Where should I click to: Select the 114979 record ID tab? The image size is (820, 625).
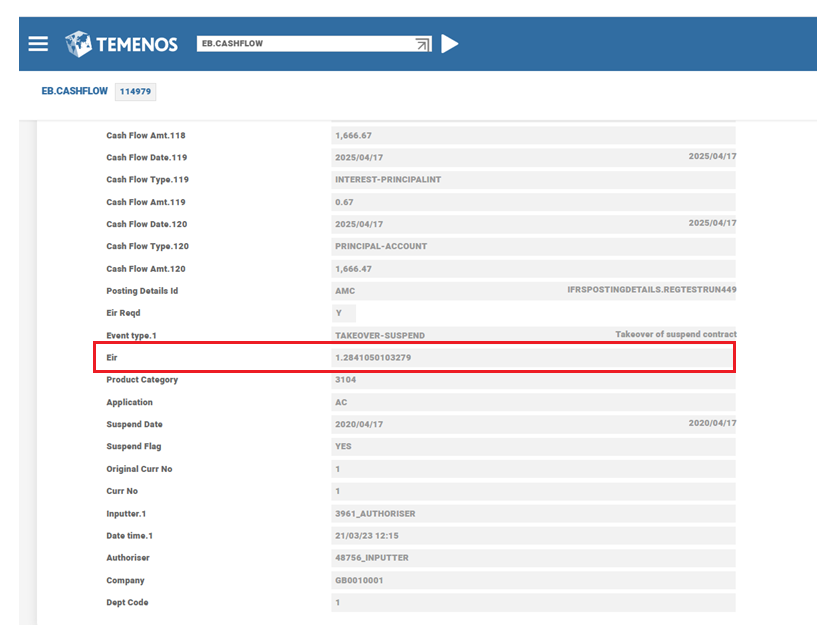coord(135,92)
